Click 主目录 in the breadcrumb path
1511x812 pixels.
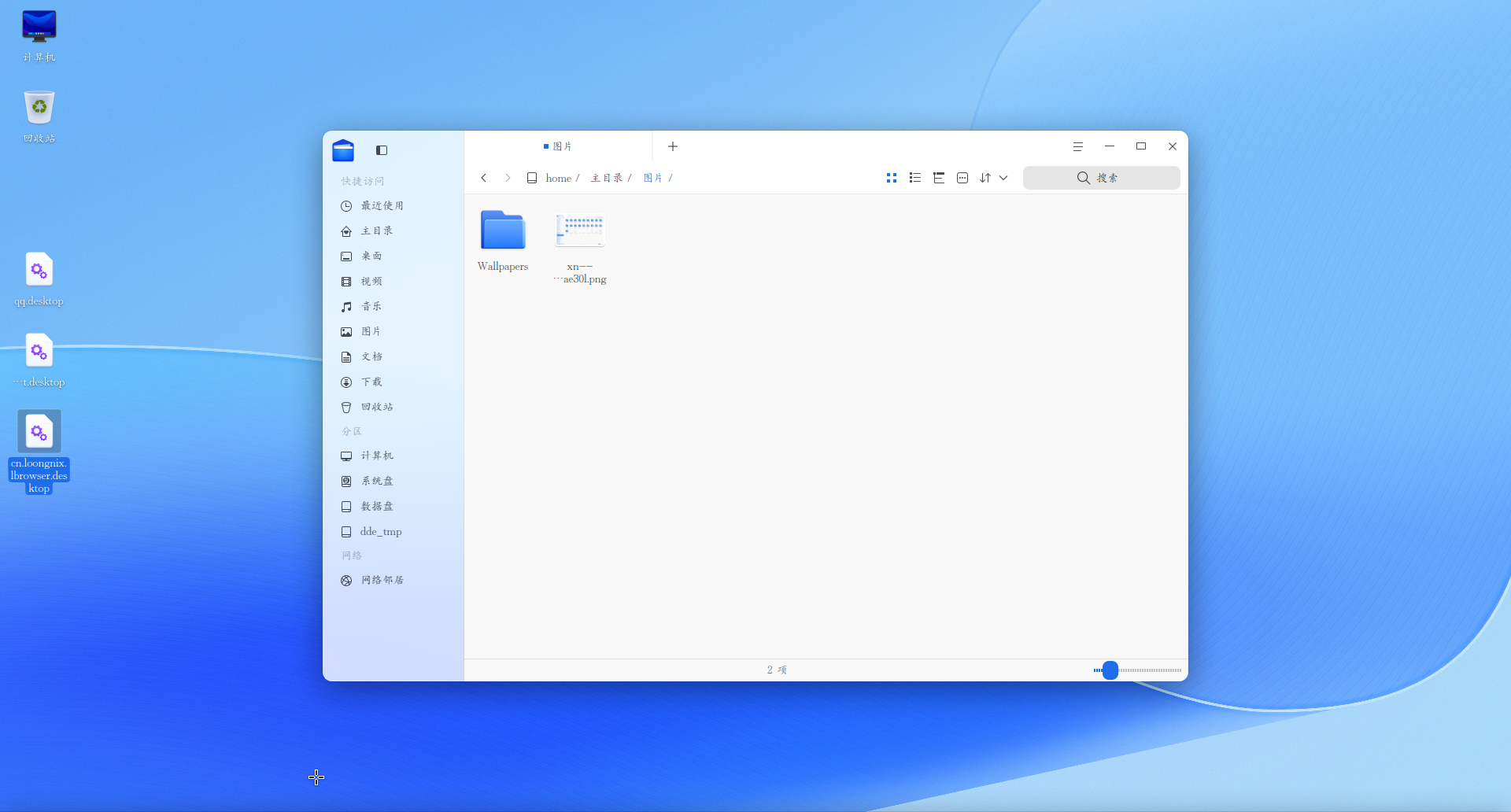click(607, 178)
